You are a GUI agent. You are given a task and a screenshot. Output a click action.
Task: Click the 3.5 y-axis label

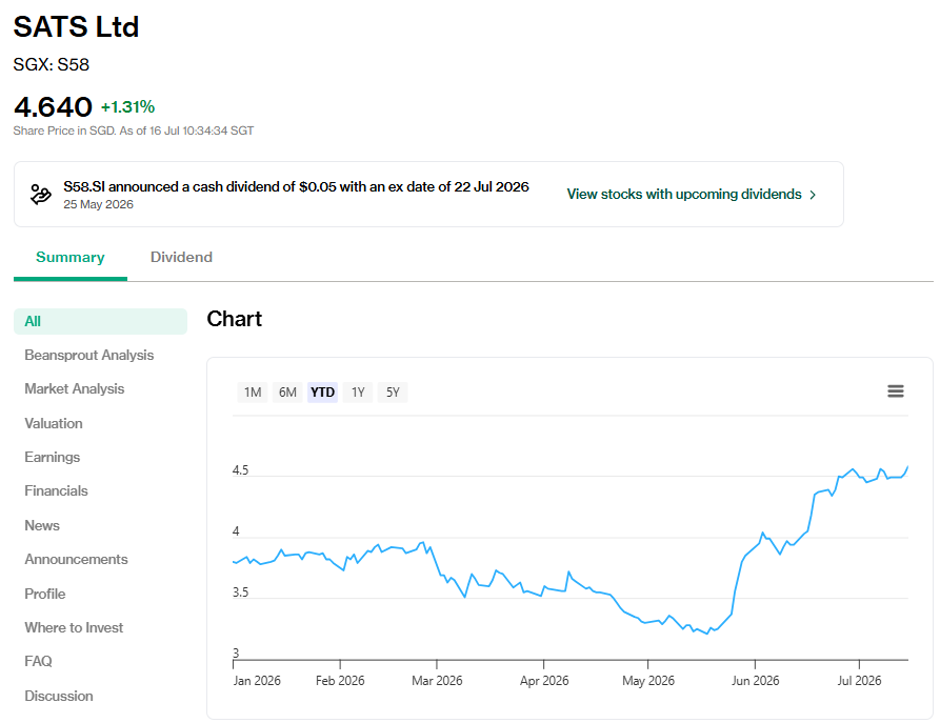pyautogui.click(x=240, y=592)
